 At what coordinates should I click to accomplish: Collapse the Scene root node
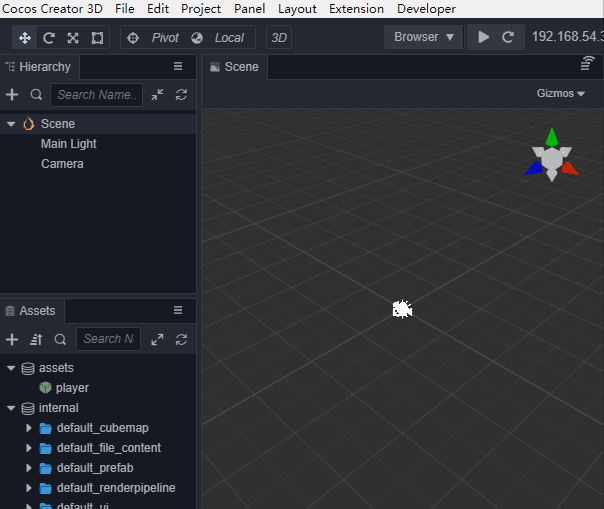point(11,124)
